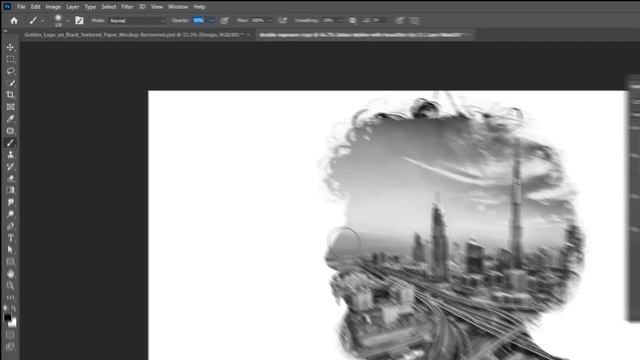The image size is (640, 360).
Task: Select the Eyedropper tool
Action: tap(11, 119)
